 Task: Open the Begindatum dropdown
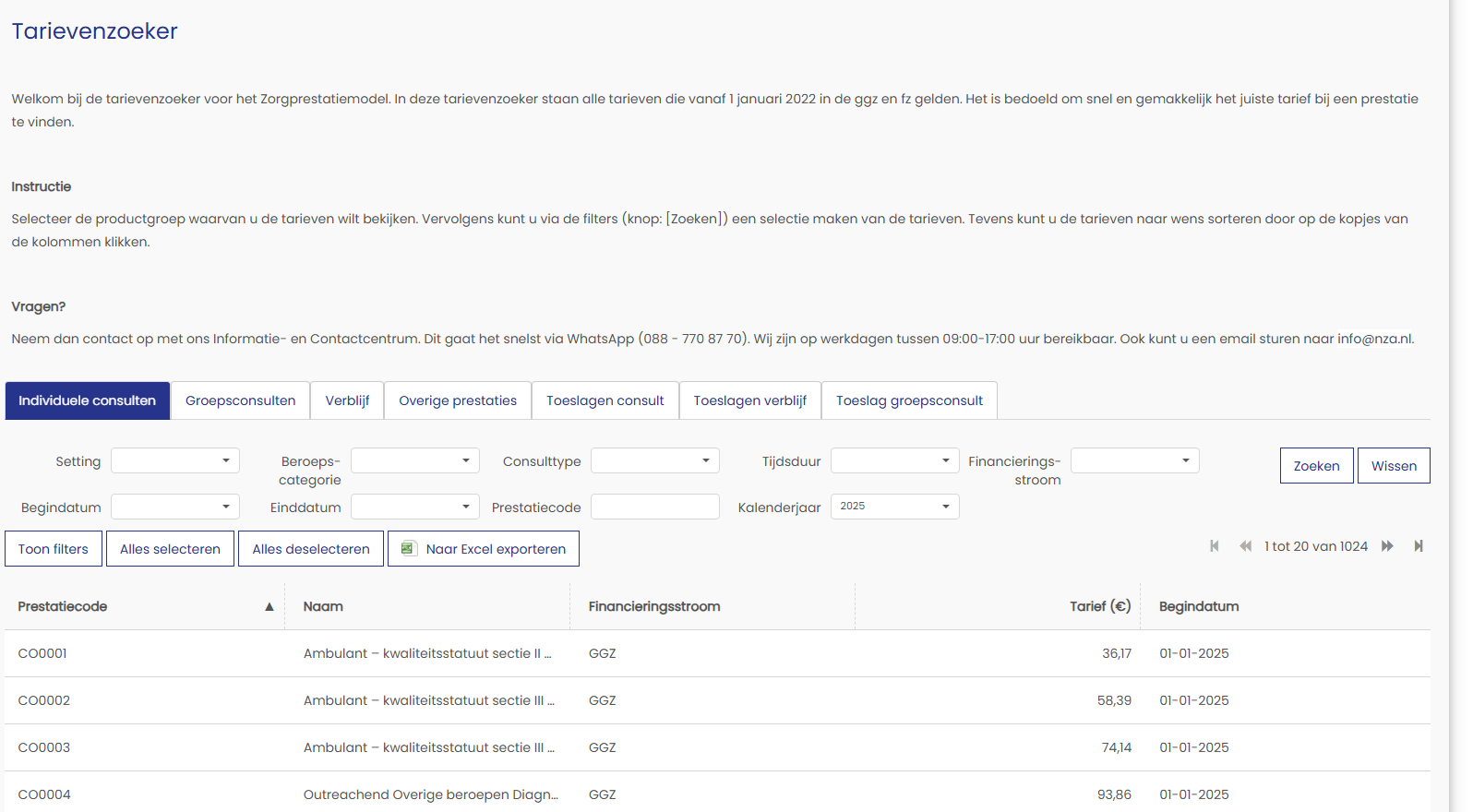point(175,507)
